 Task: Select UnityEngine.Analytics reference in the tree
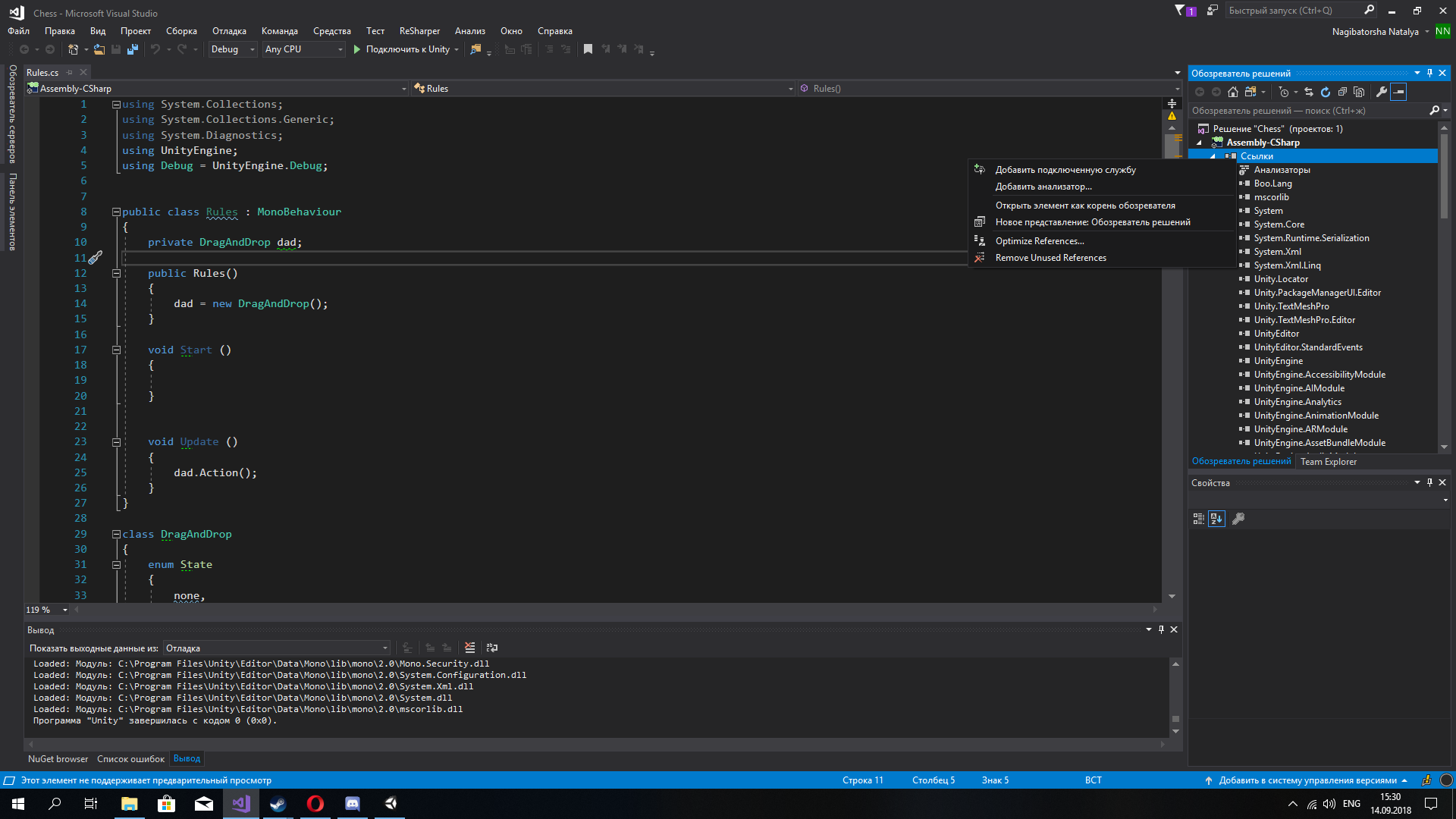tap(1298, 402)
